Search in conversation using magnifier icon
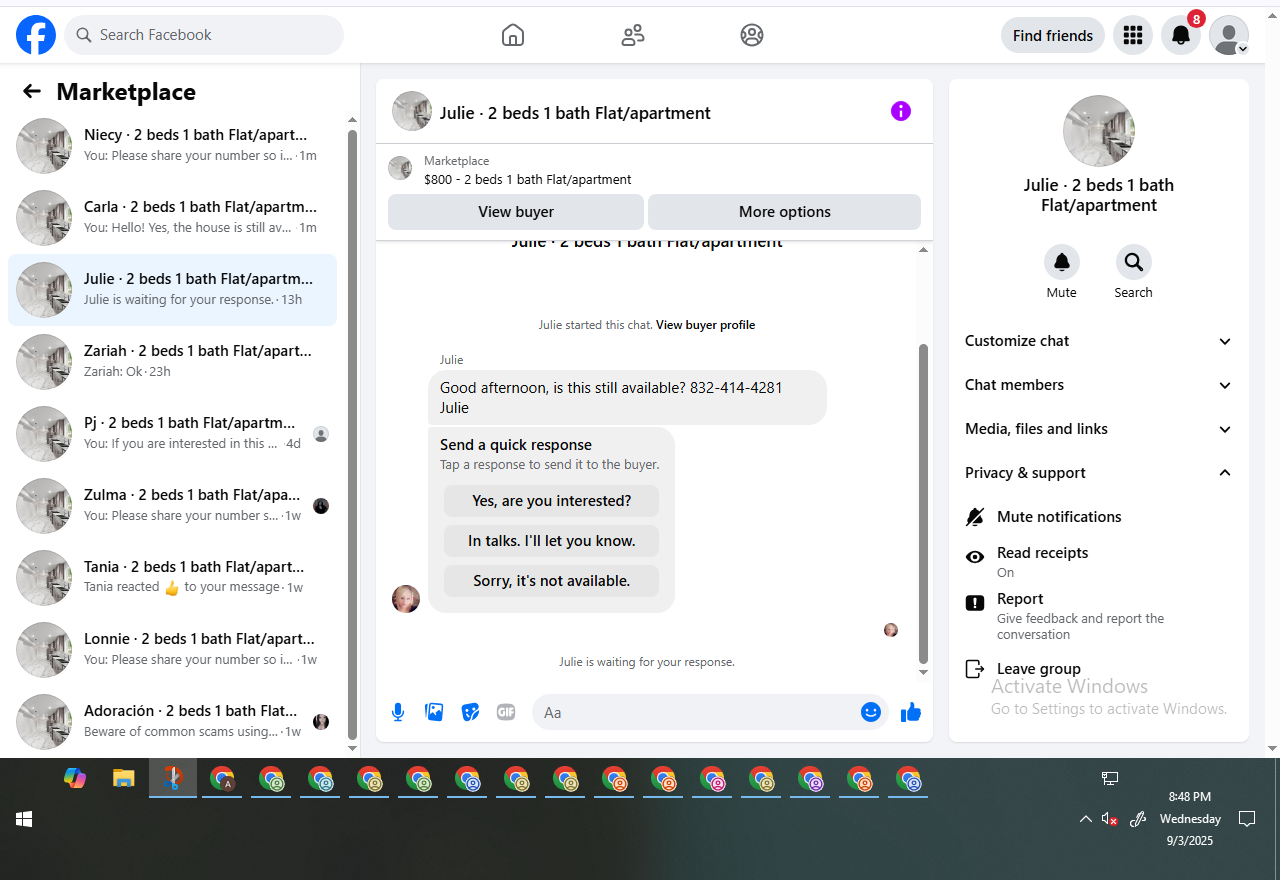 tap(1134, 262)
